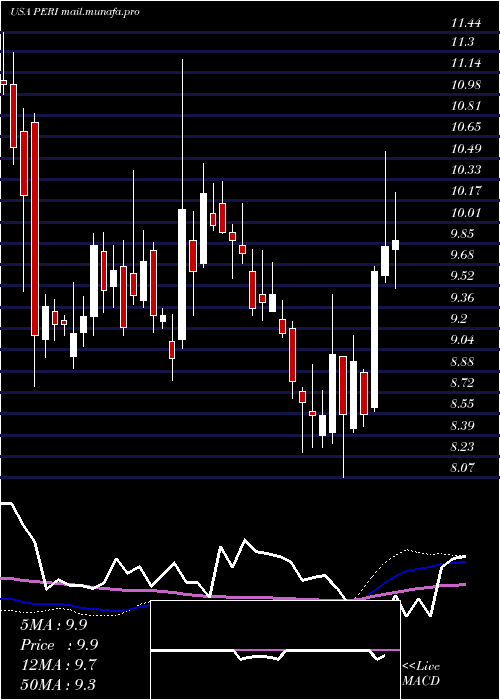Select the '5MA : 9.9' legend value
The image size is (500, 700).
[x=54, y=625]
